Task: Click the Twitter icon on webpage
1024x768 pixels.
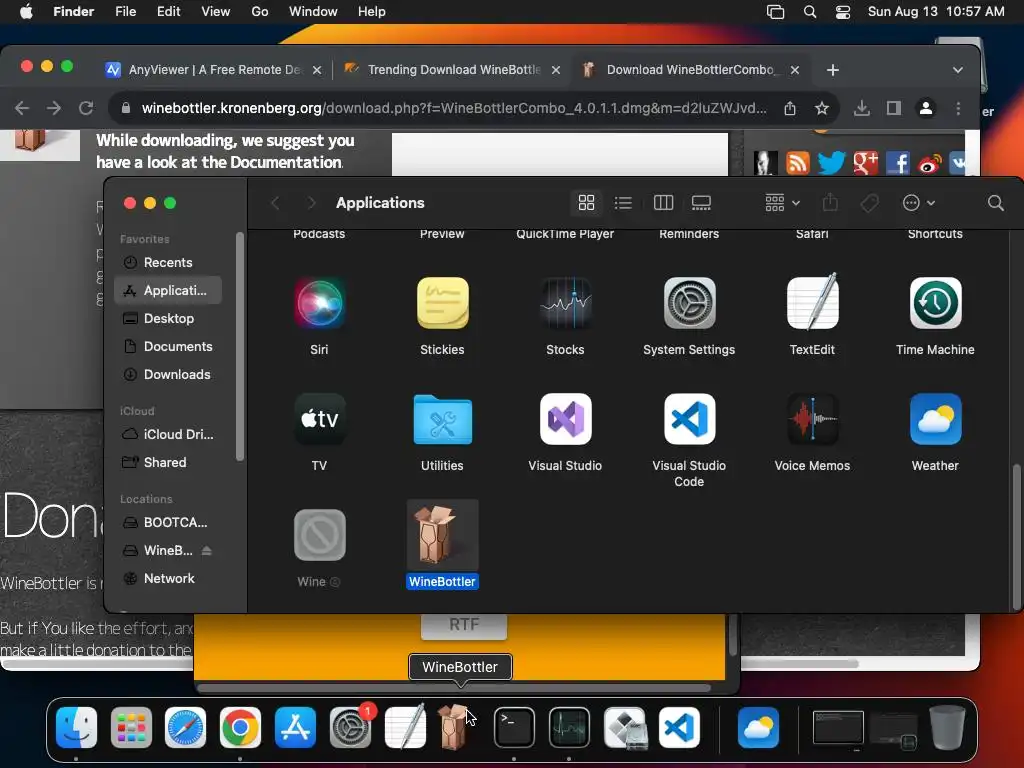Action: coord(831,163)
